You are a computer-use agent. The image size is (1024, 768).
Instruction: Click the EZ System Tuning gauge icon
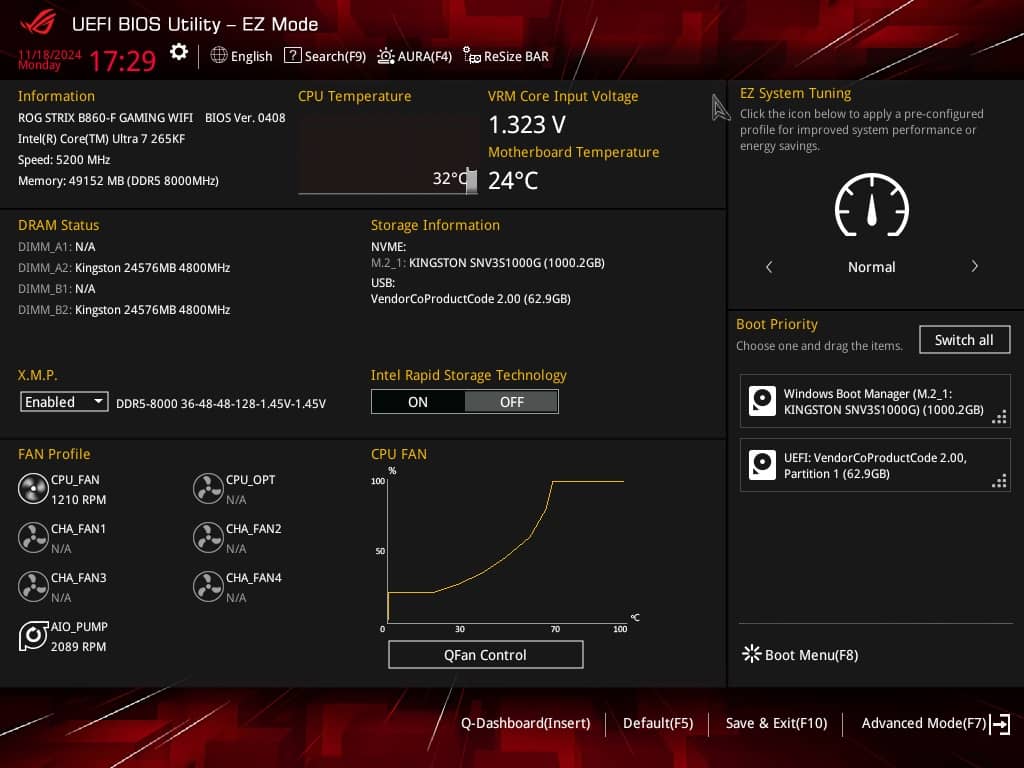[x=871, y=205]
